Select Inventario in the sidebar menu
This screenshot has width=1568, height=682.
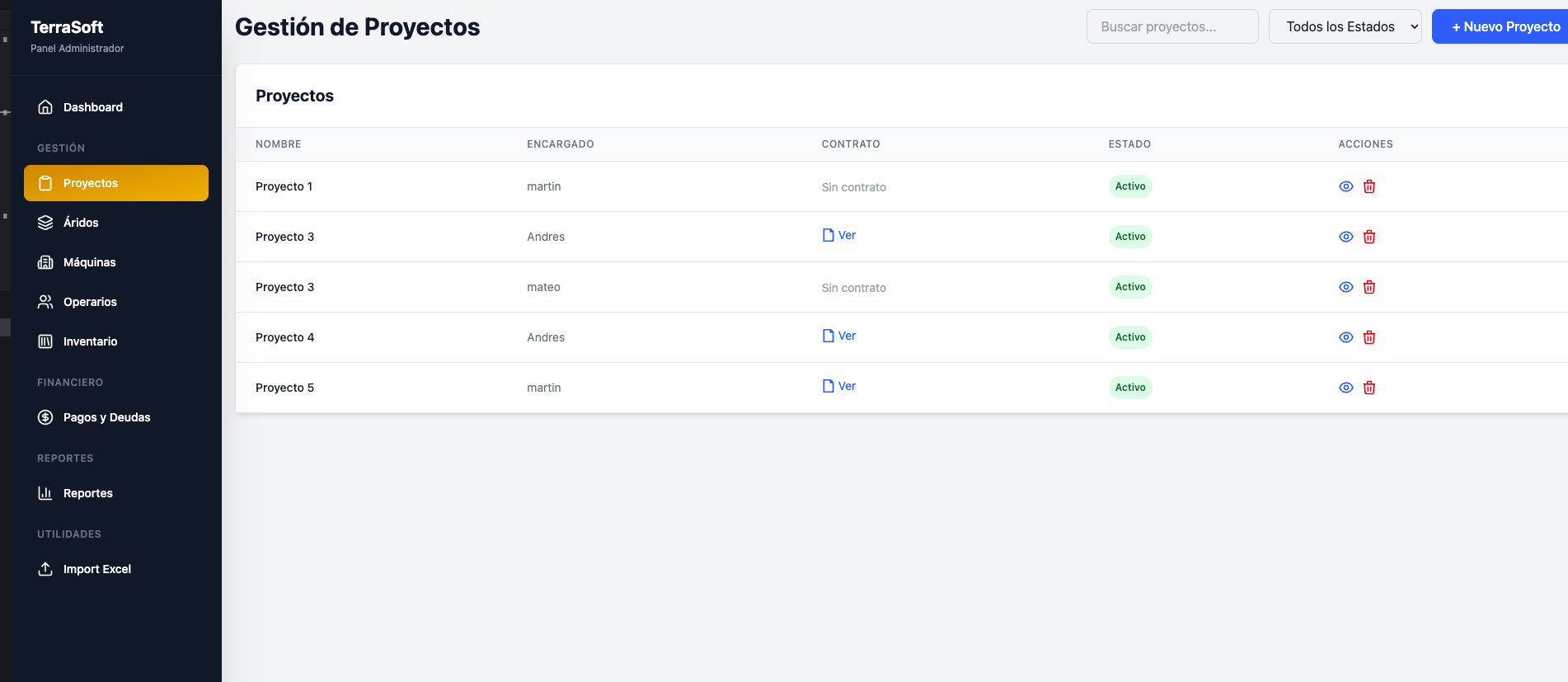tap(90, 341)
